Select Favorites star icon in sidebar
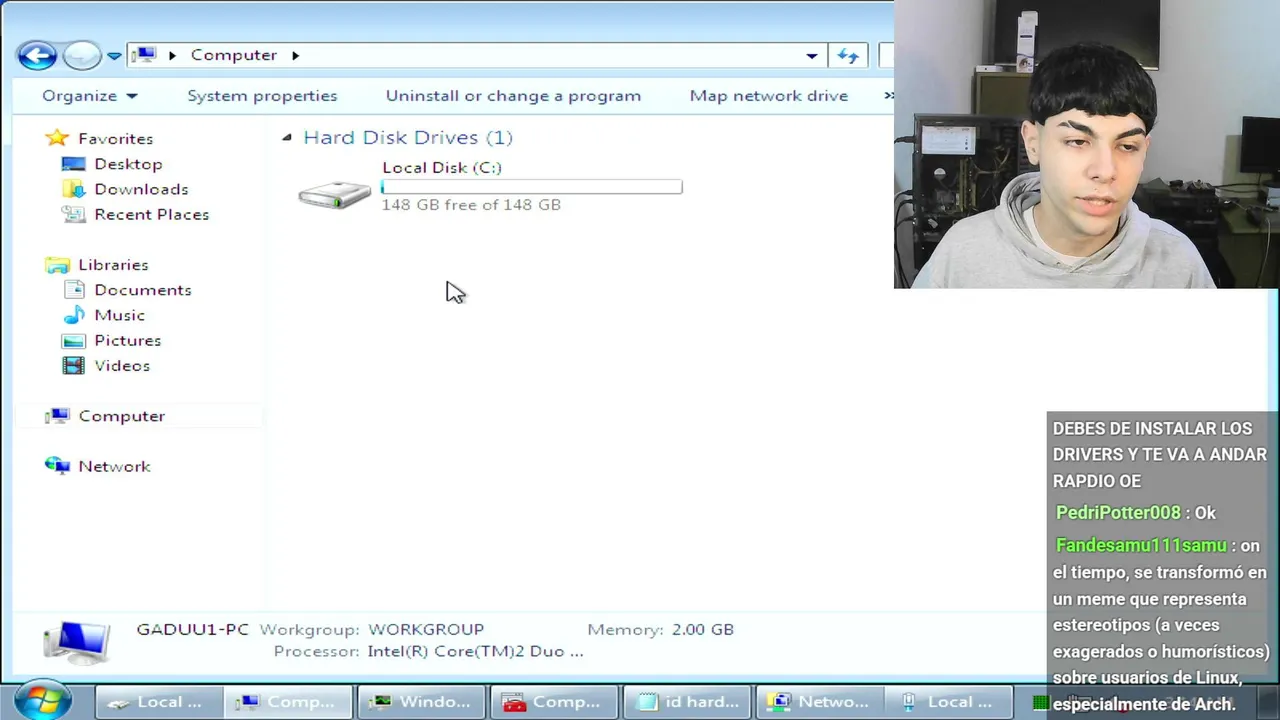1280x720 pixels. (x=58, y=138)
